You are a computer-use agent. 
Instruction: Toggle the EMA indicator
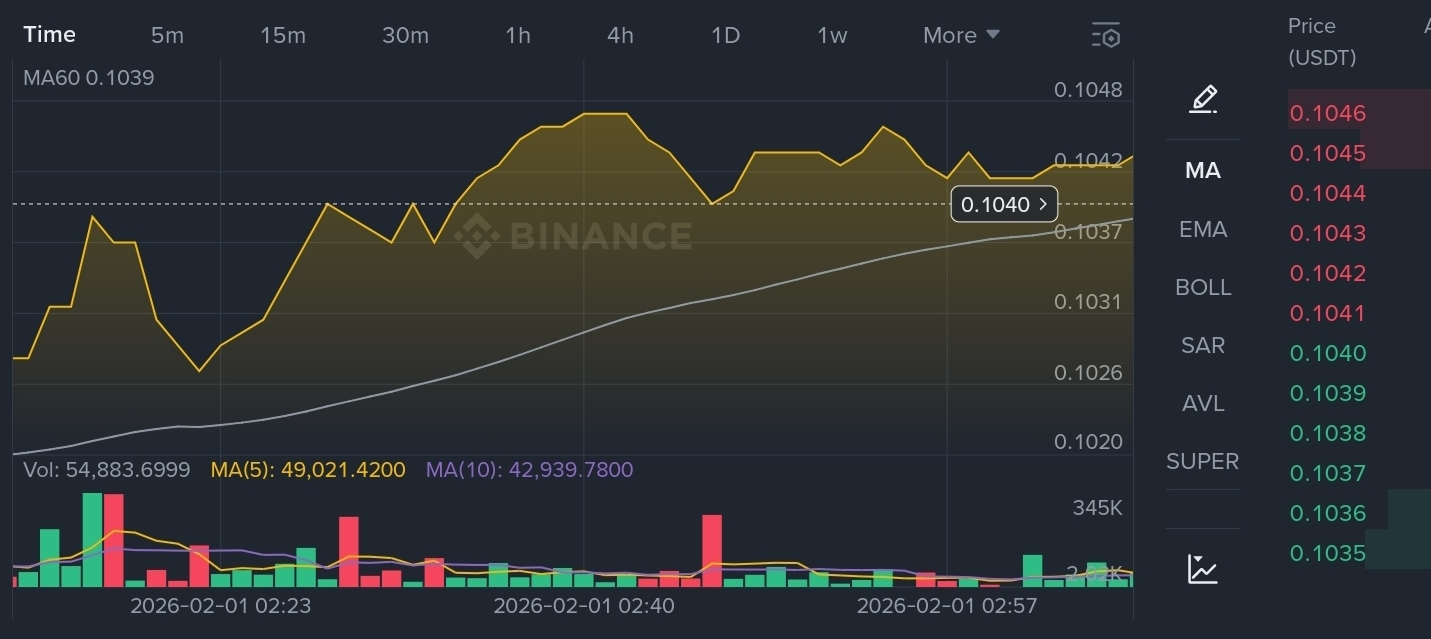(x=1202, y=230)
